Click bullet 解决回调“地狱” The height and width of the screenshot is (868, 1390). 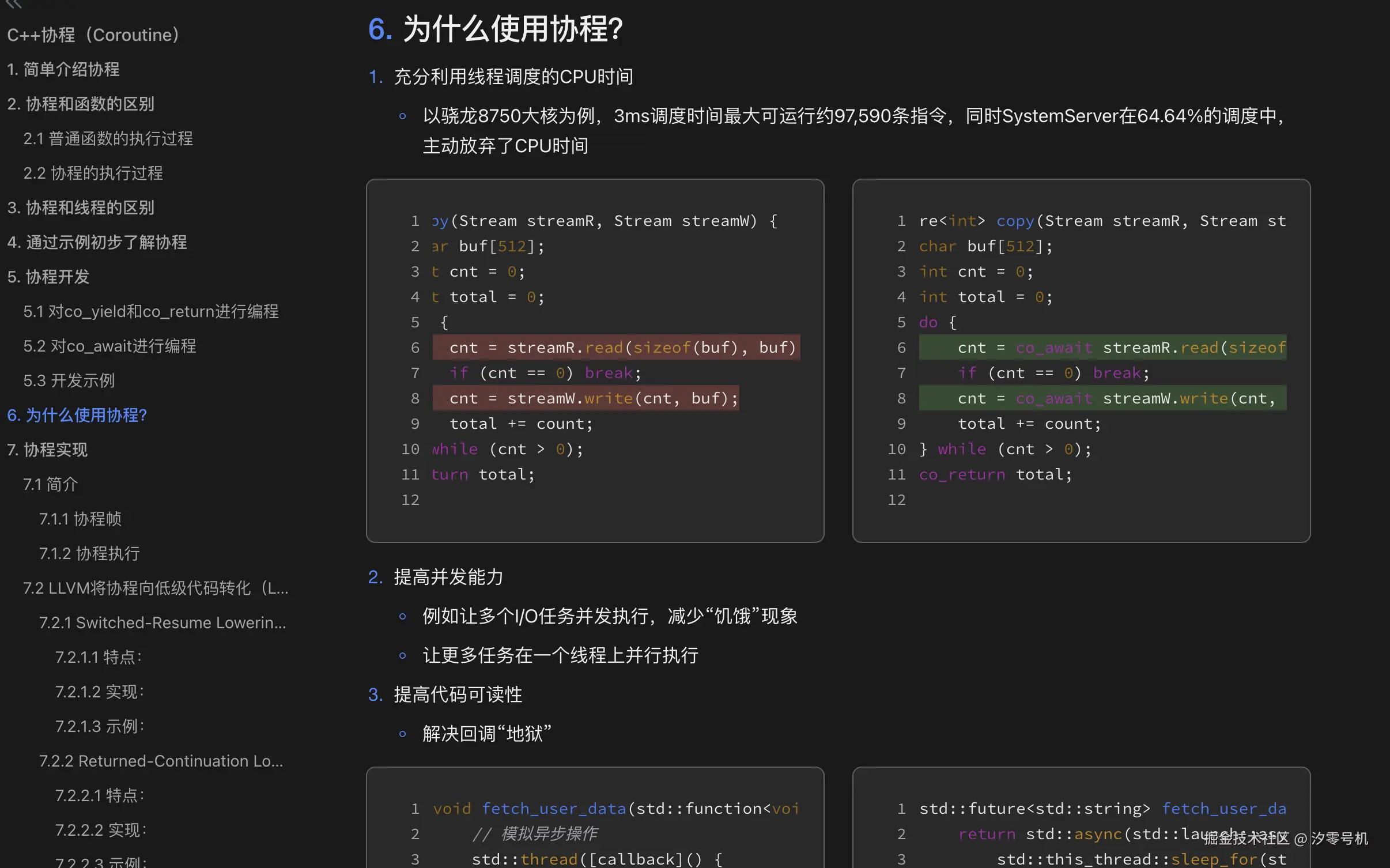[x=487, y=734]
